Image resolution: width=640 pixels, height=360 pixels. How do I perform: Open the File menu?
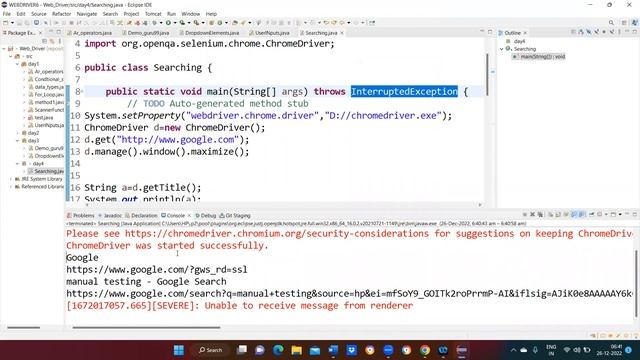coord(7,14)
